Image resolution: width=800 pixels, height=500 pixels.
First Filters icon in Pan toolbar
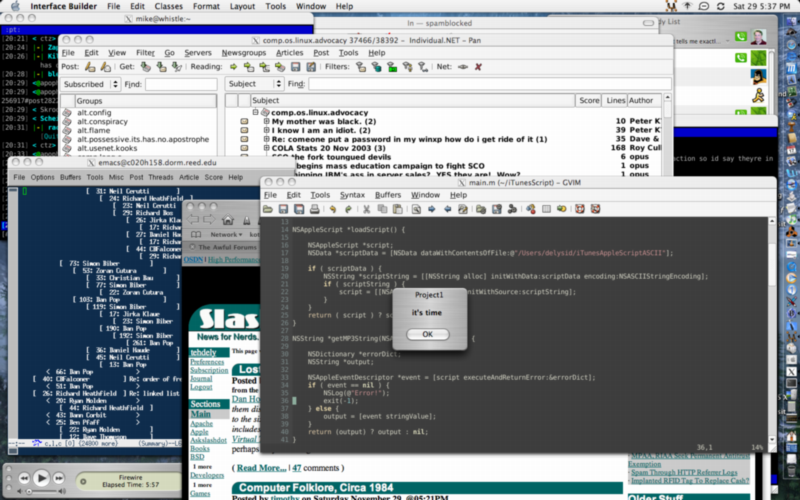pyautogui.click(x=361, y=67)
